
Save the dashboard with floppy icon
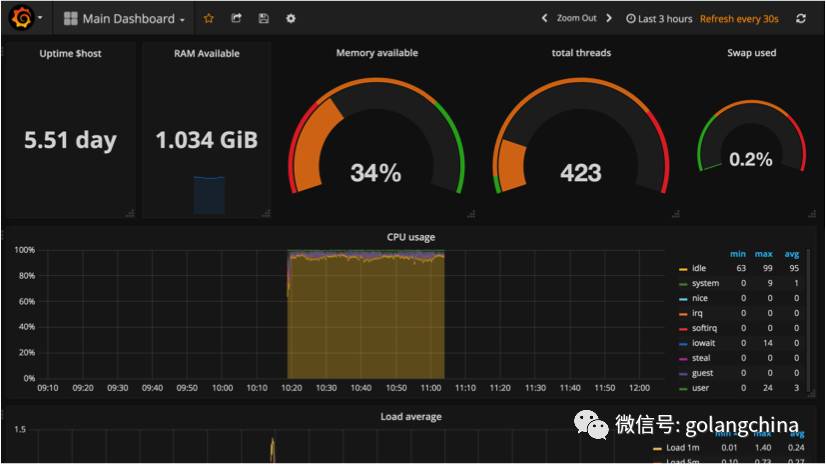[263, 18]
